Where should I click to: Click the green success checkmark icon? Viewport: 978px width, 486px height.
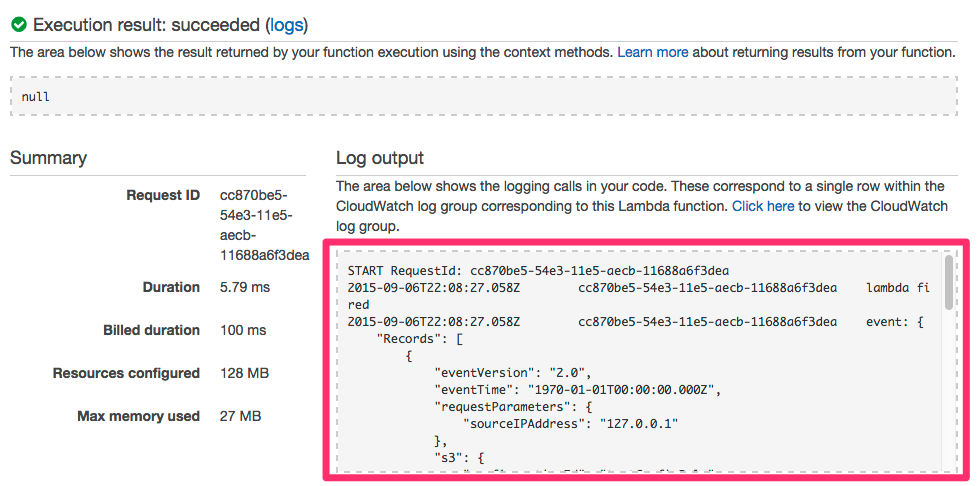[x=19, y=24]
